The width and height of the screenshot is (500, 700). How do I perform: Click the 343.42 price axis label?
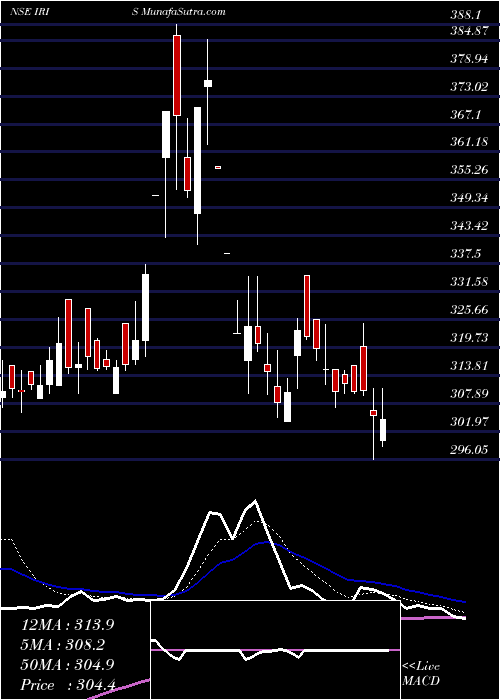click(469, 226)
